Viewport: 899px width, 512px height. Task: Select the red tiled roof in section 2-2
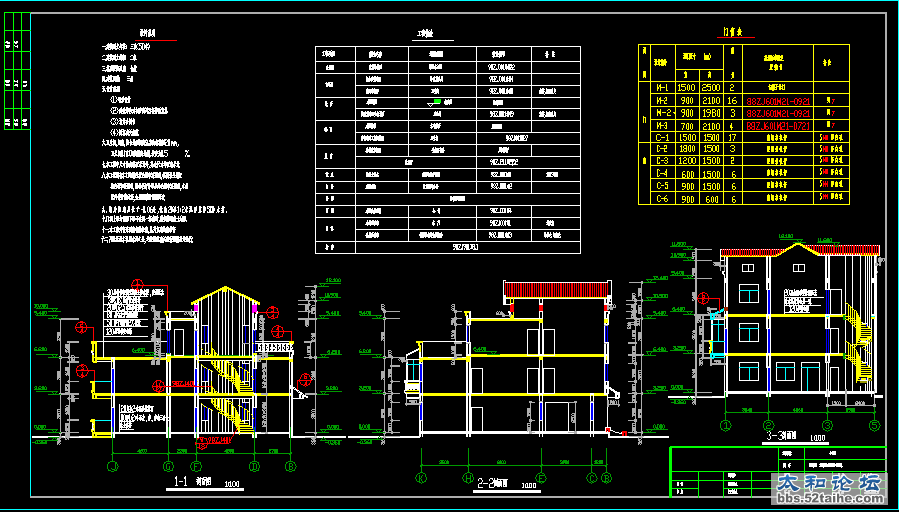pos(557,290)
